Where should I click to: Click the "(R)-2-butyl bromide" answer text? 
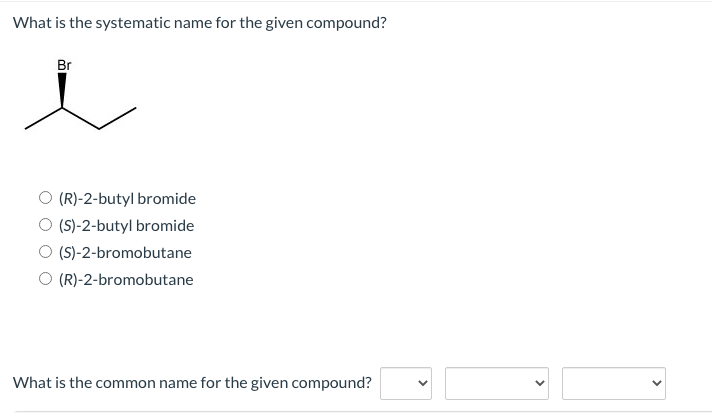(127, 199)
